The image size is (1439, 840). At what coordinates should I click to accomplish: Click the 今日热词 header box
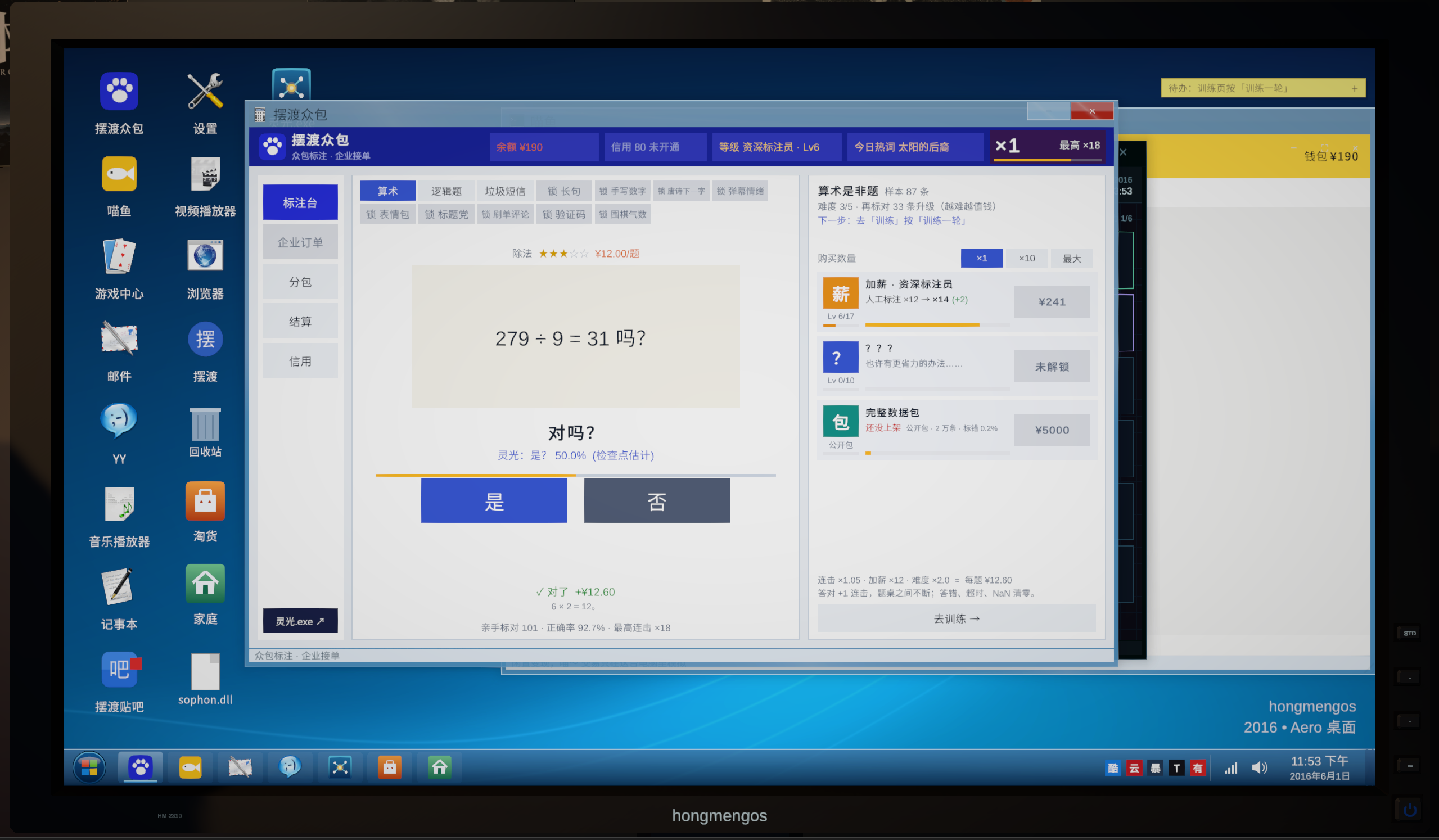point(915,147)
